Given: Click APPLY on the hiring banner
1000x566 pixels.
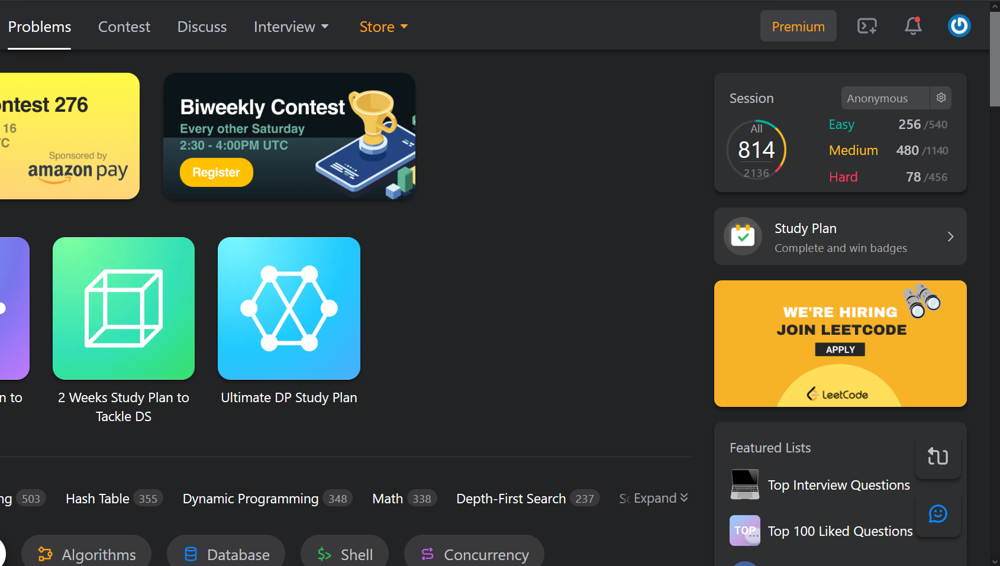Looking at the screenshot, I should tap(840, 350).
